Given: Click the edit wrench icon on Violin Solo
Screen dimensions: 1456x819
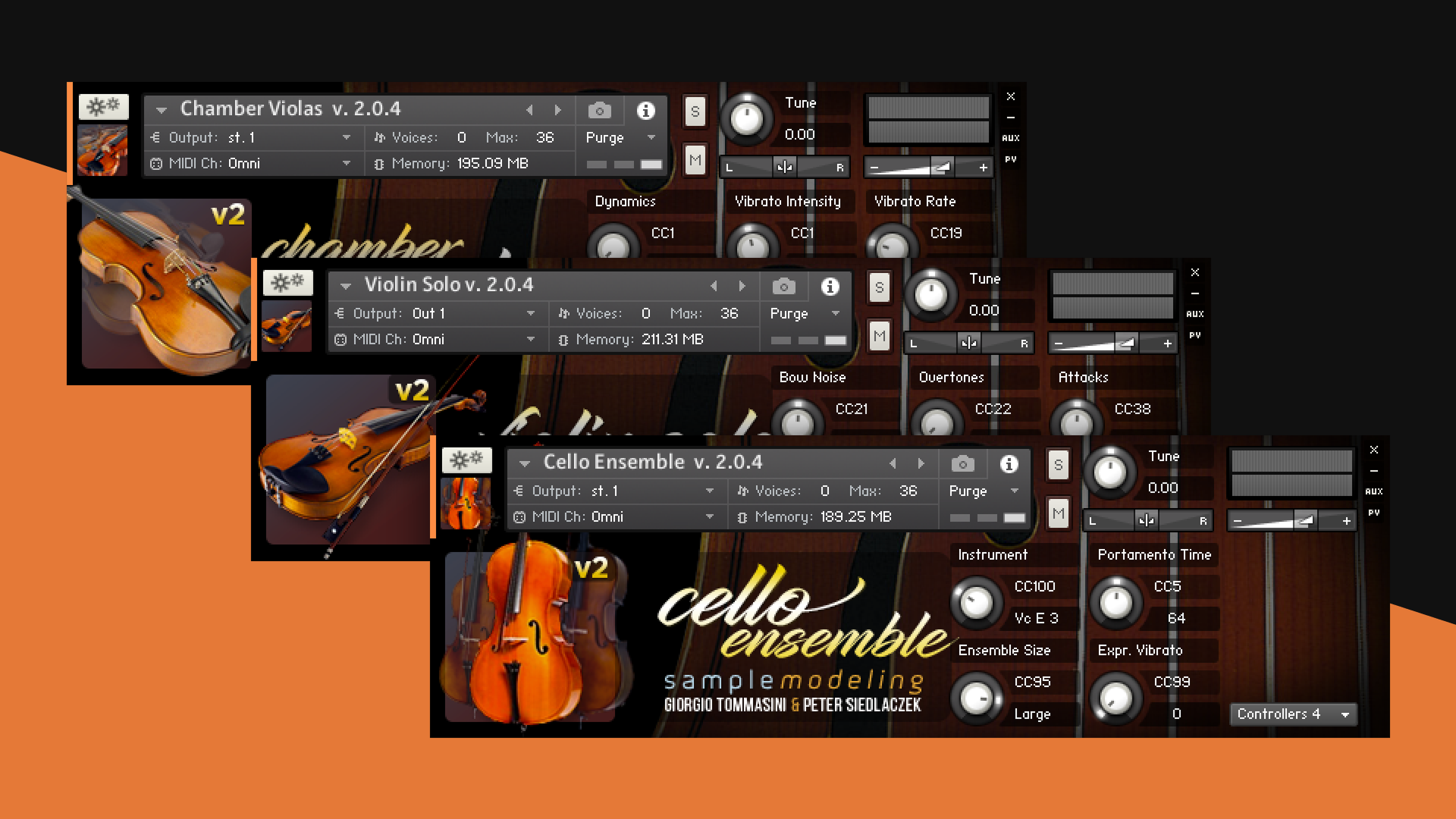Looking at the screenshot, I should [287, 282].
